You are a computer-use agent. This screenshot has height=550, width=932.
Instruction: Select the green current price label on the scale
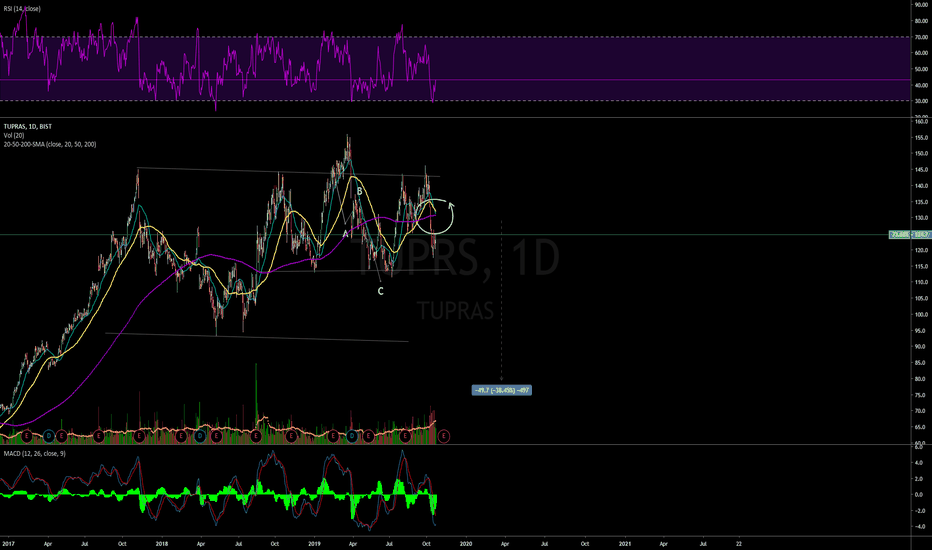(x=909, y=235)
